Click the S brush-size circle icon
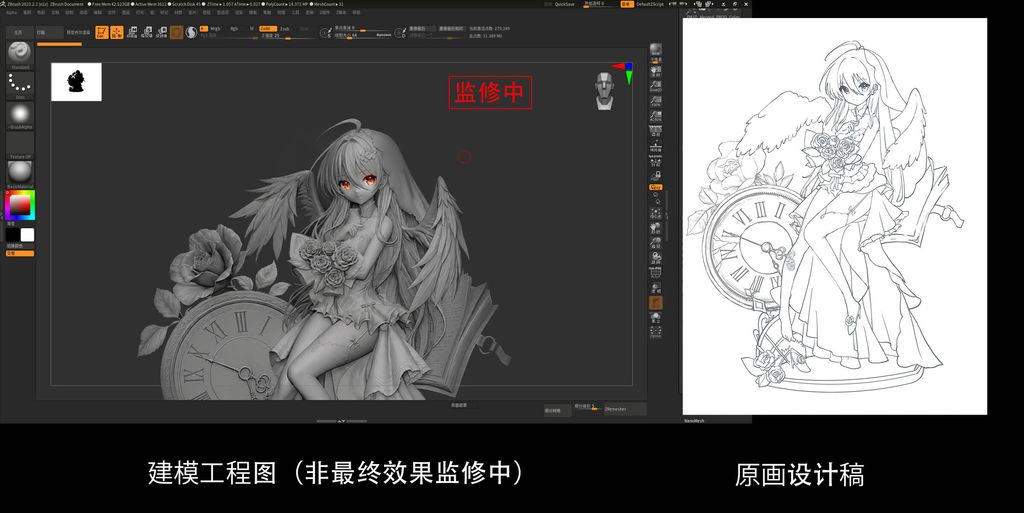Screen dimensions: 1024x513 (x=325, y=33)
